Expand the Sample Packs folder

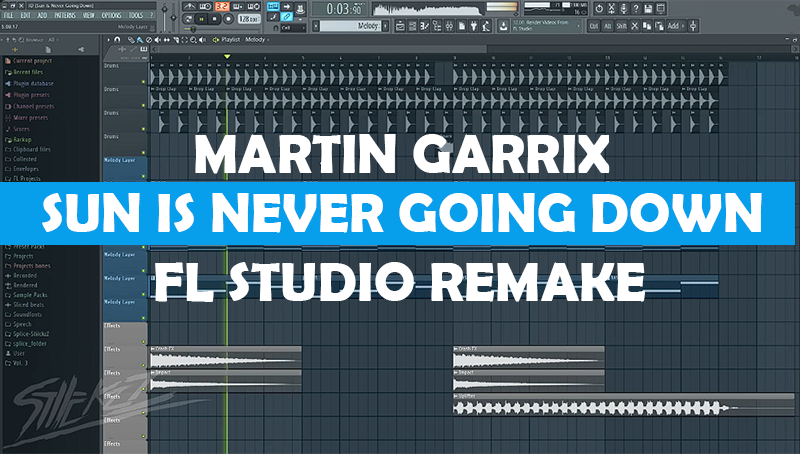pyautogui.click(x=26, y=295)
